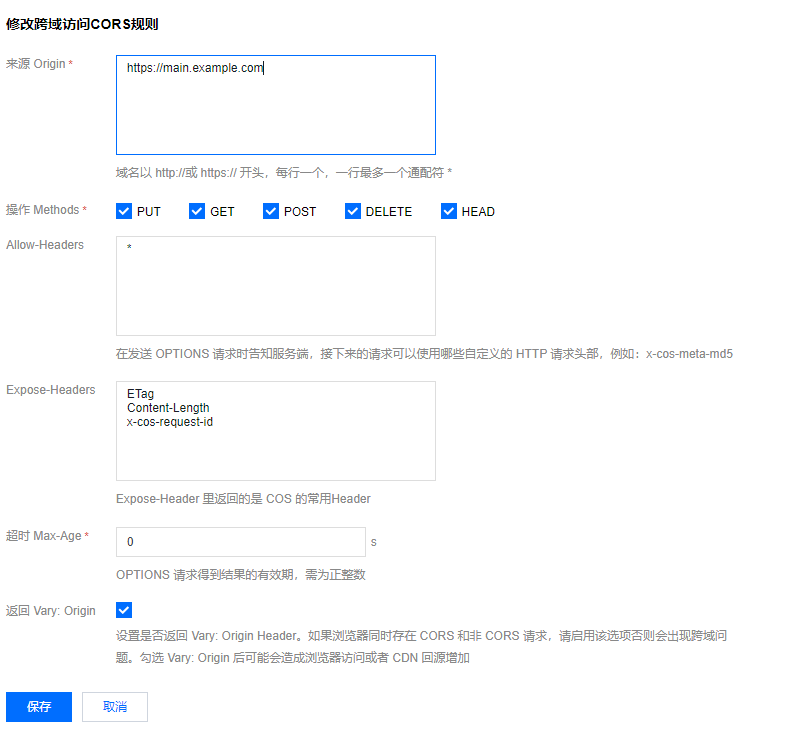This screenshot has width=795, height=732.
Task: Click the 保存 save button
Action: click(x=39, y=707)
